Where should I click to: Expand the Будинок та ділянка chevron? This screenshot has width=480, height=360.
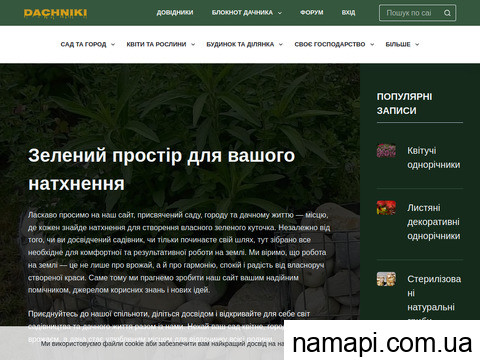click(281, 44)
